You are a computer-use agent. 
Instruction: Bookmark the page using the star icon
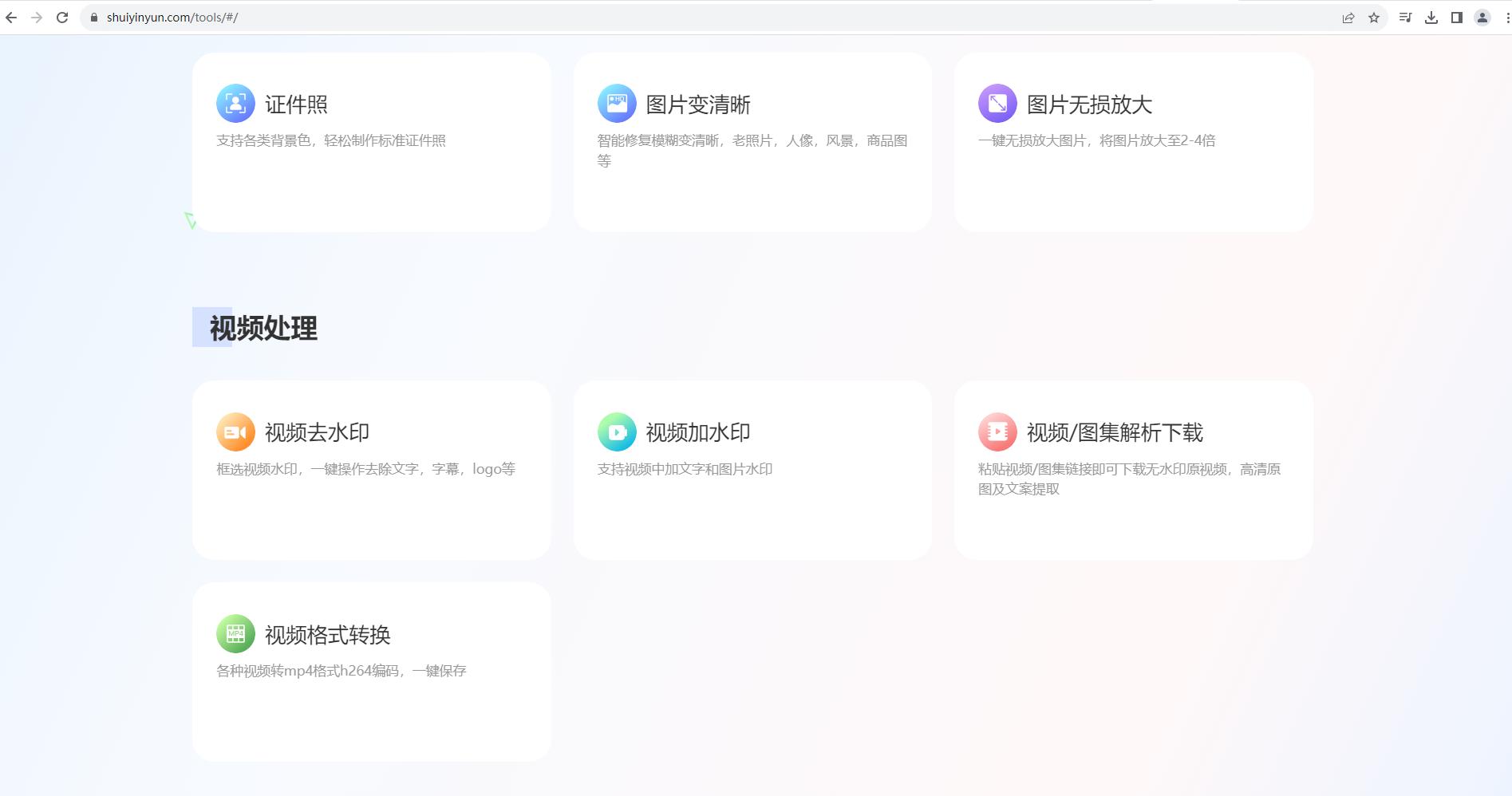pyautogui.click(x=1372, y=17)
